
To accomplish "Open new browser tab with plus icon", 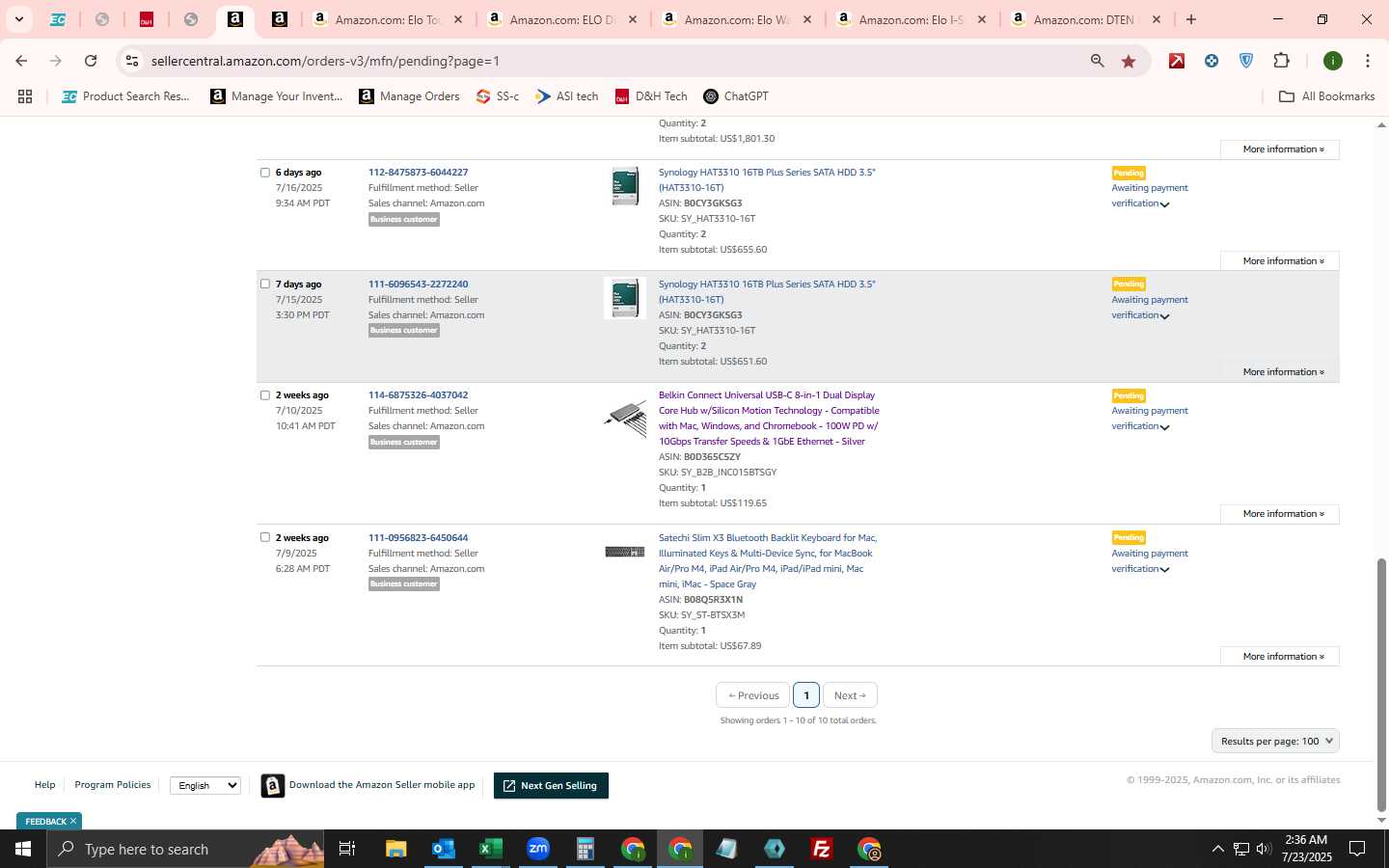I will pyautogui.click(x=1191, y=19).
